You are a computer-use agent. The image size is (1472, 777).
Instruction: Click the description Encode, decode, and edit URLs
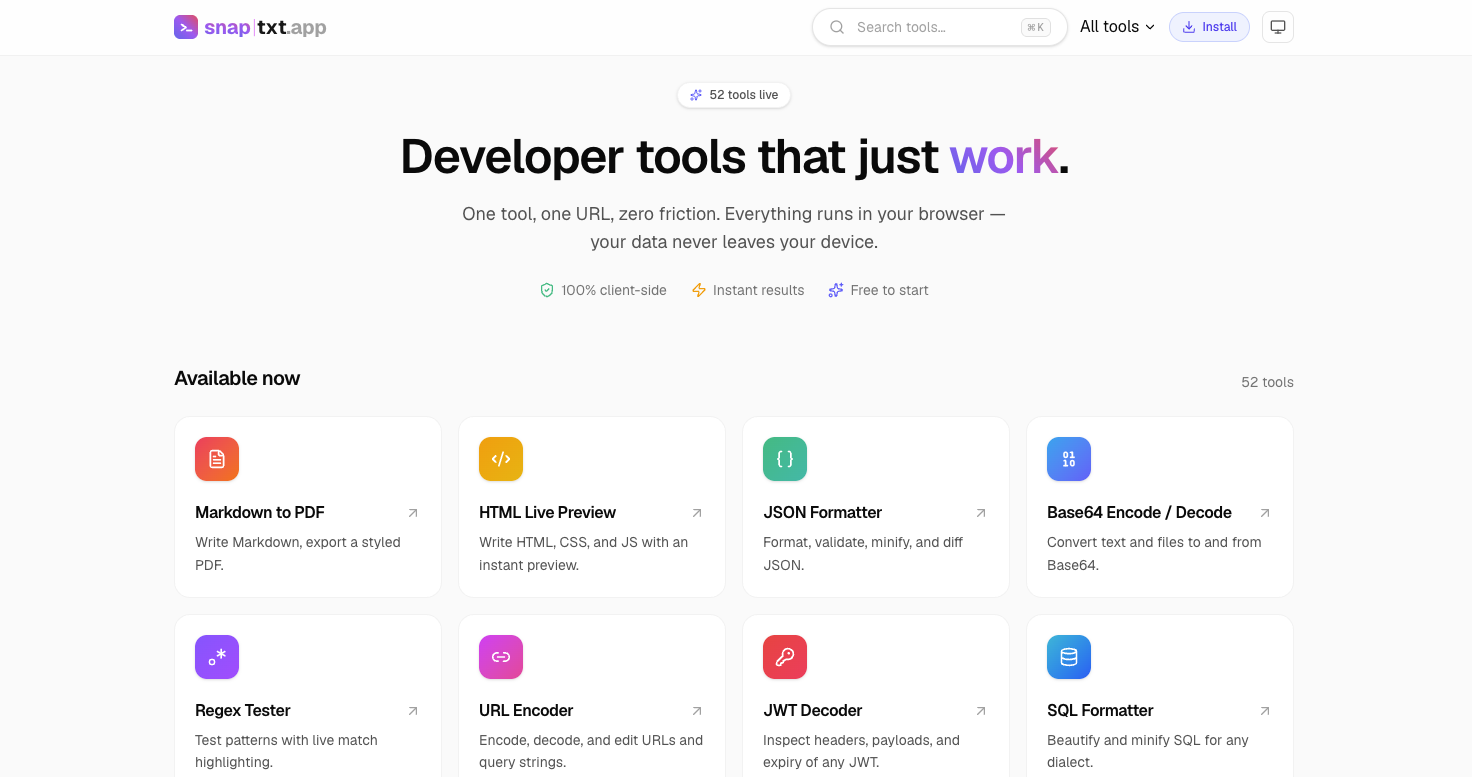(x=591, y=751)
